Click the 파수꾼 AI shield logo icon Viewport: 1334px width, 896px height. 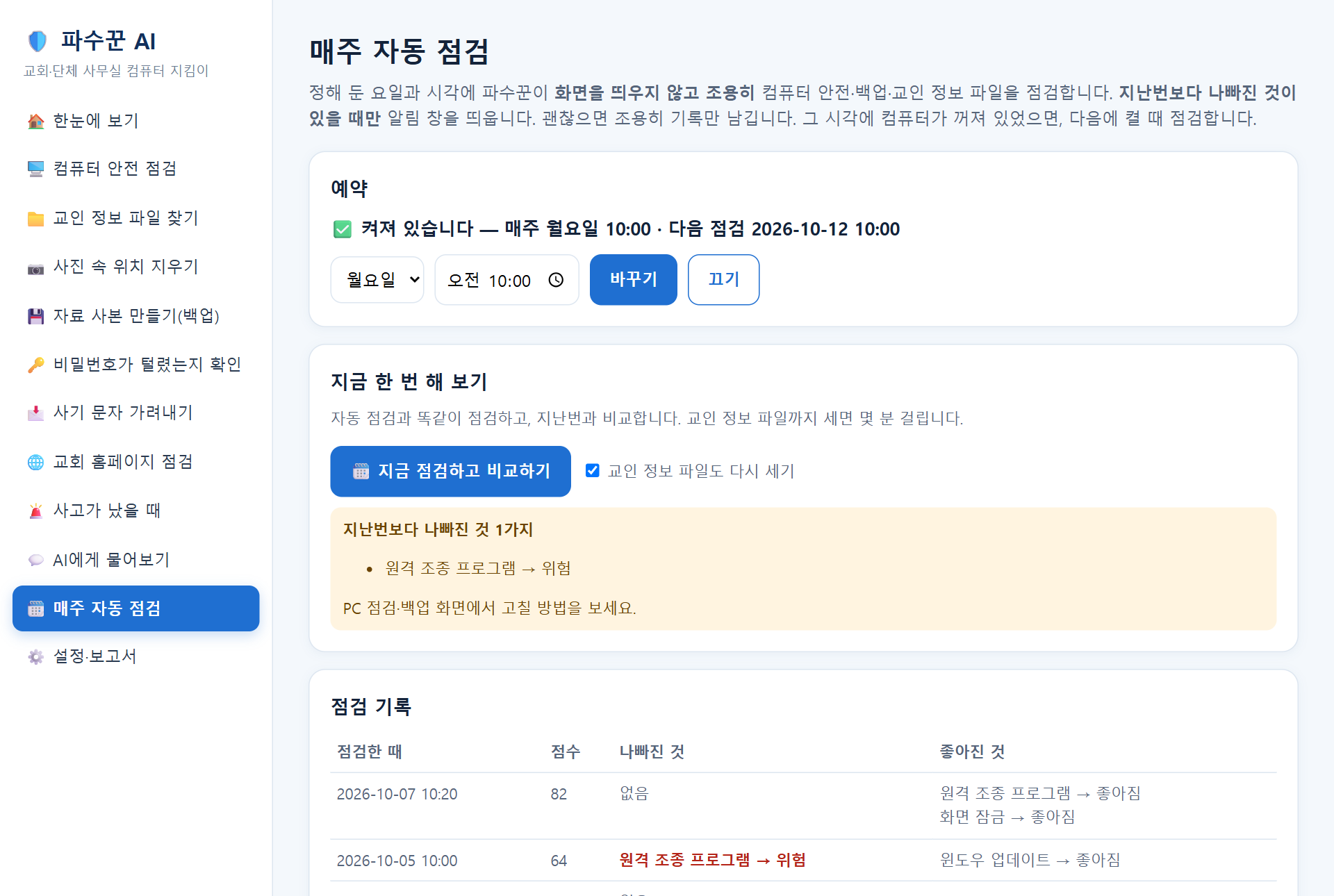pos(37,41)
